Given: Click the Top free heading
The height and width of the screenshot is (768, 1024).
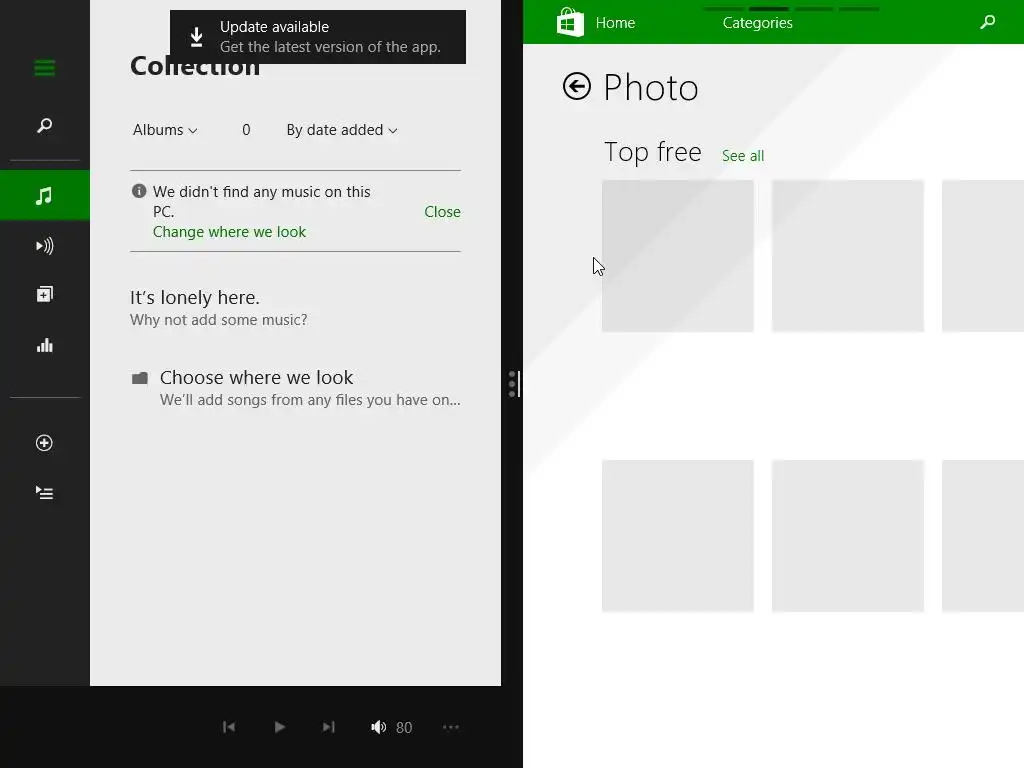Looking at the screenshot, I should [x=652, y=152].
